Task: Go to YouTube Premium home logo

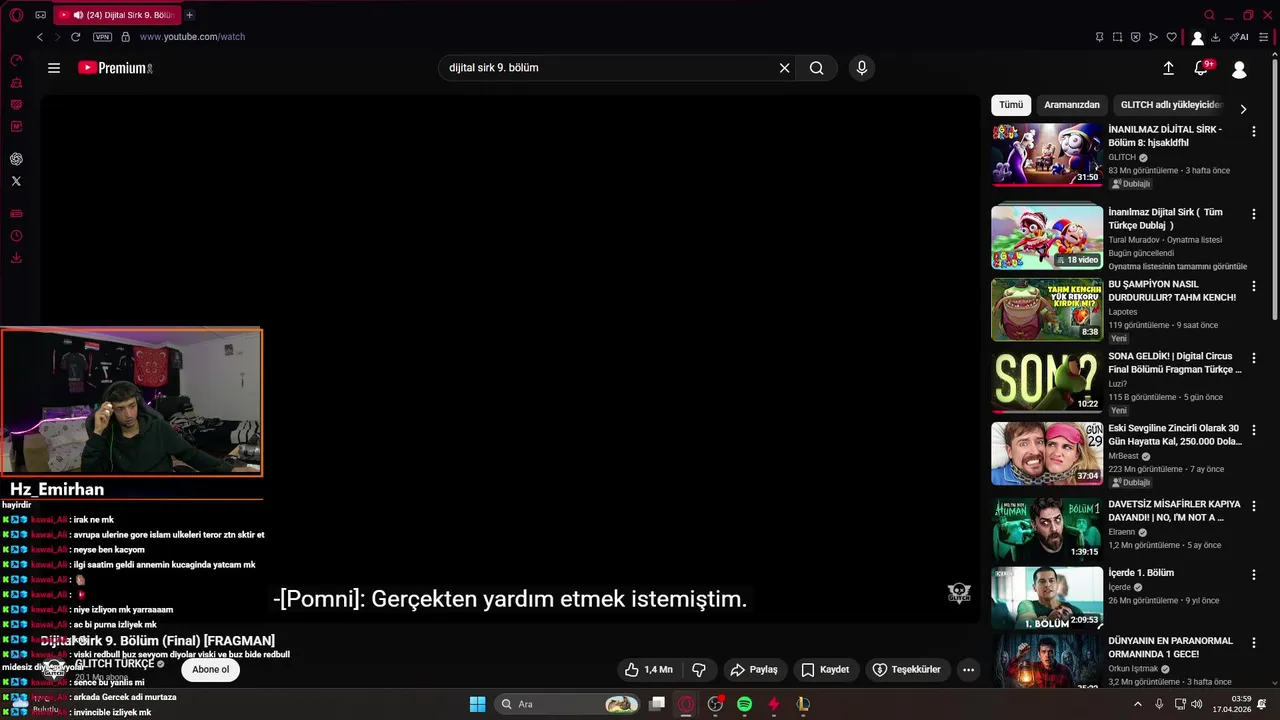Action: (x=115, y=68)
